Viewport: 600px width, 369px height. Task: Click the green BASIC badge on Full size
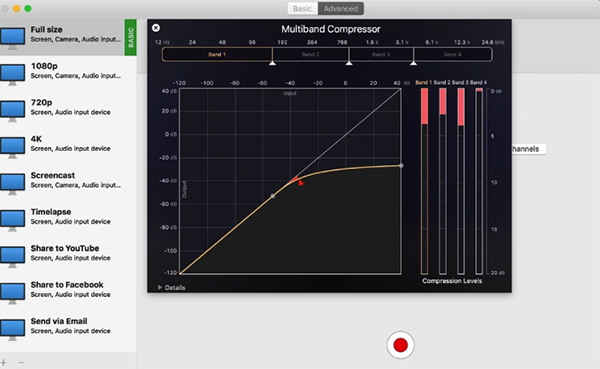(x=130, y=38)
